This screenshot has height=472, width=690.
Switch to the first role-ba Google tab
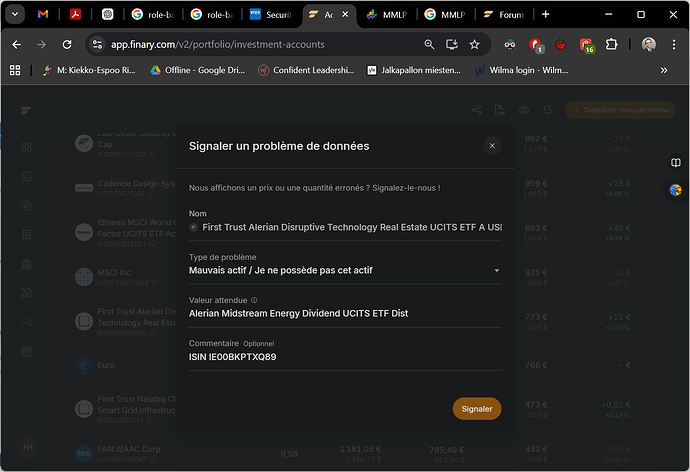coord(153,15)
